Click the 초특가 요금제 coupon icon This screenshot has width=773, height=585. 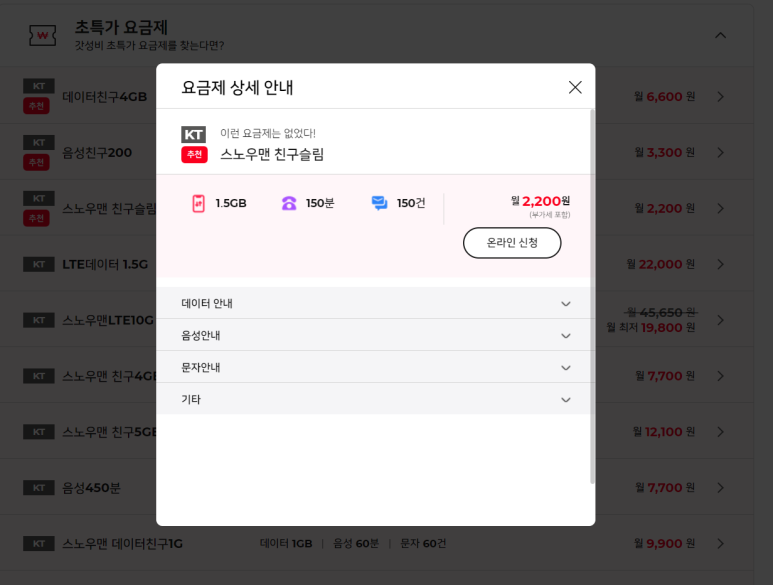pos(42,35)
